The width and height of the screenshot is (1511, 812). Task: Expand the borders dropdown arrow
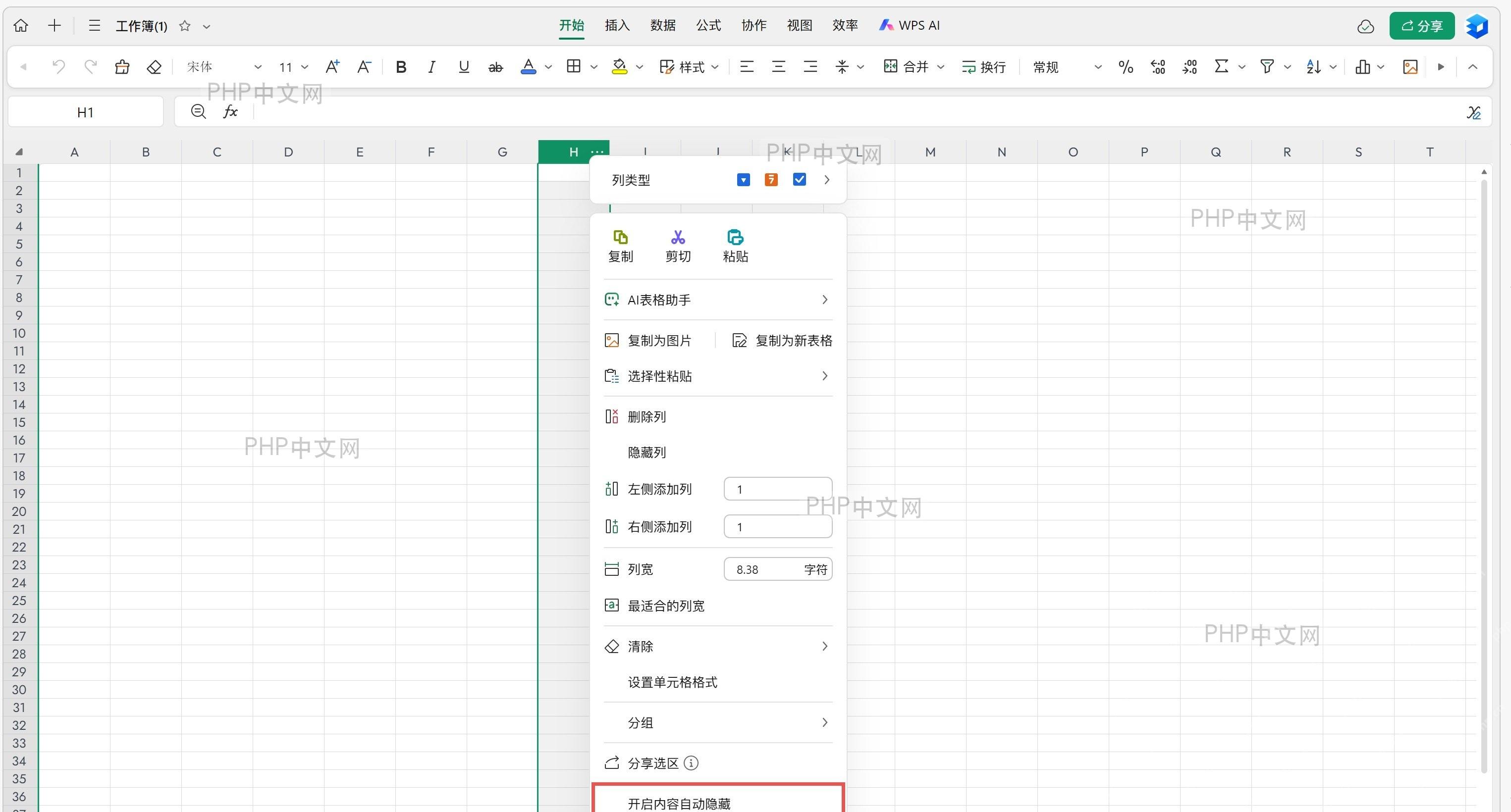point(594,67)
